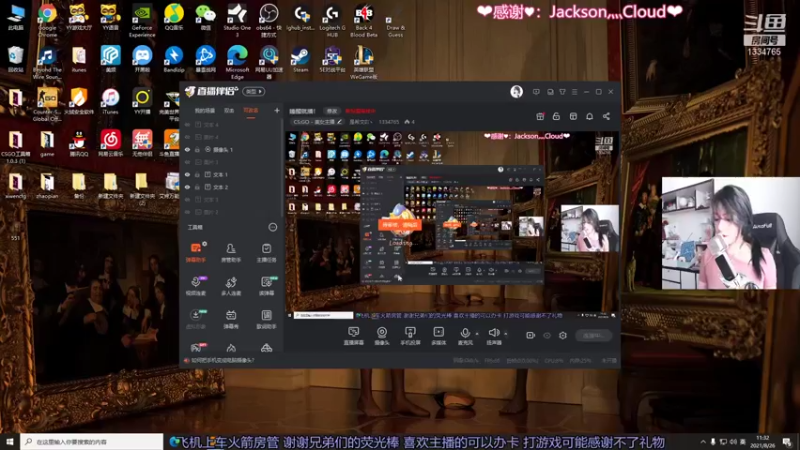Image resolution: width=800 pixels, height=450 pixels.
Task: Open Google Chrome desktop shortcut
Action: point(47,20)
